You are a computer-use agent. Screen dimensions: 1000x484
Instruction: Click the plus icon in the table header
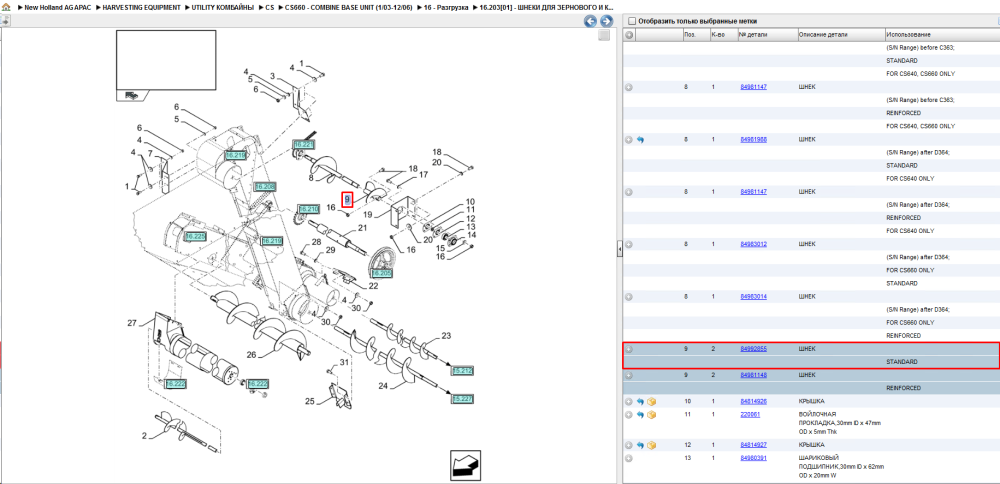coord(629,34)
